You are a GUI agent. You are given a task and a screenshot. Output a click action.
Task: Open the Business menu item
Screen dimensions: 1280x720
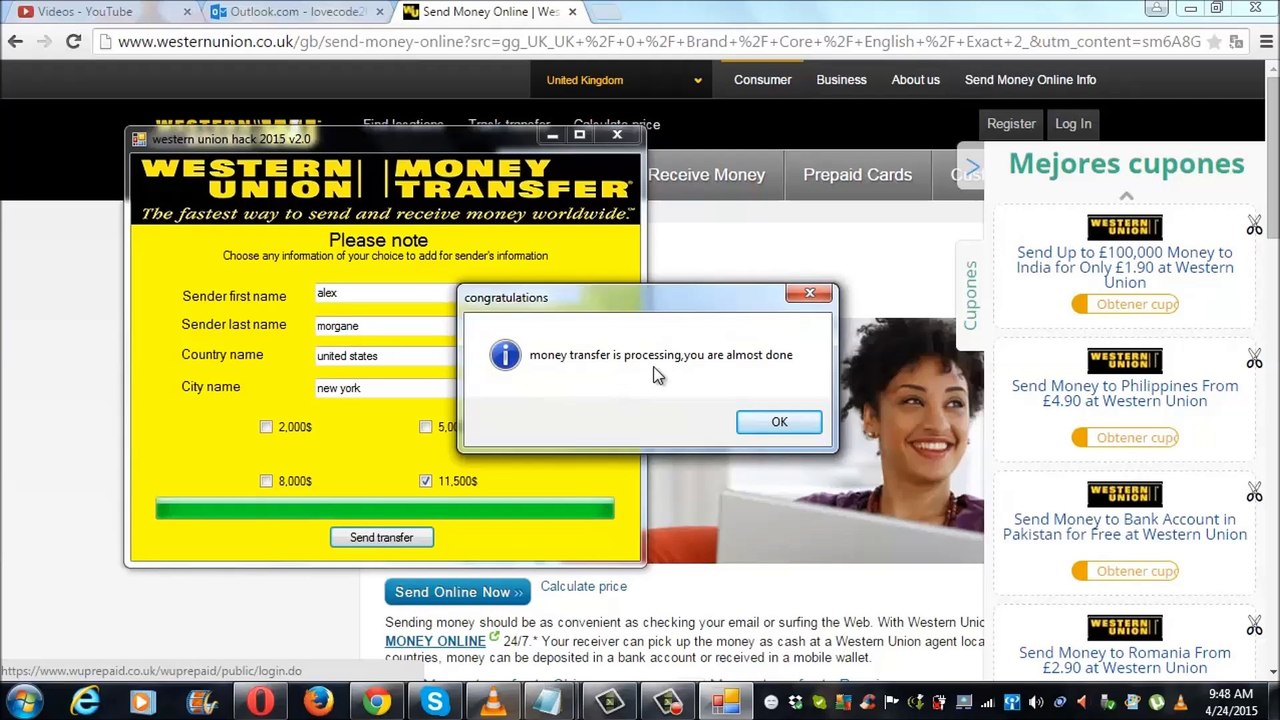pos(841,80)
